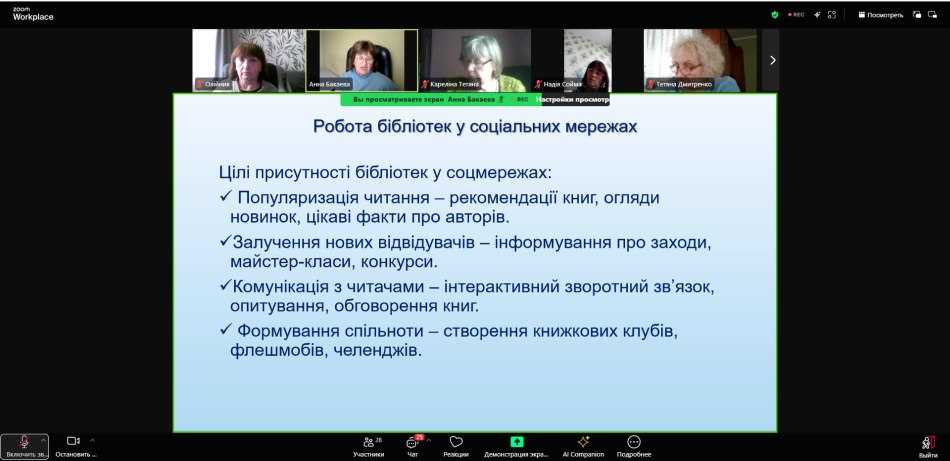Open the Подробнее more options menu

[633, 444]
